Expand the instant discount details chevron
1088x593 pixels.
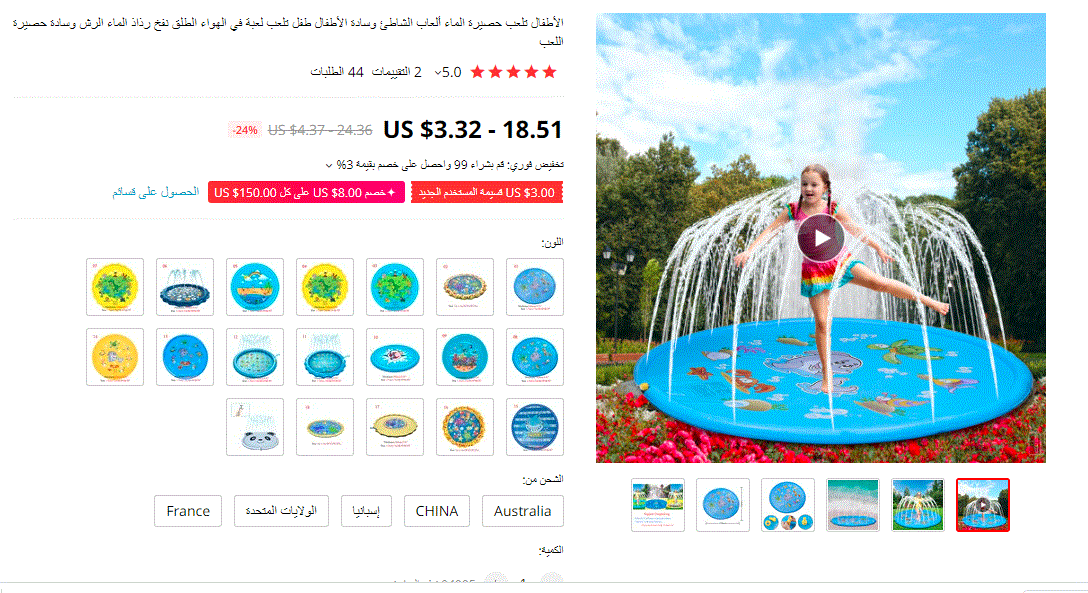pos(329,165)
